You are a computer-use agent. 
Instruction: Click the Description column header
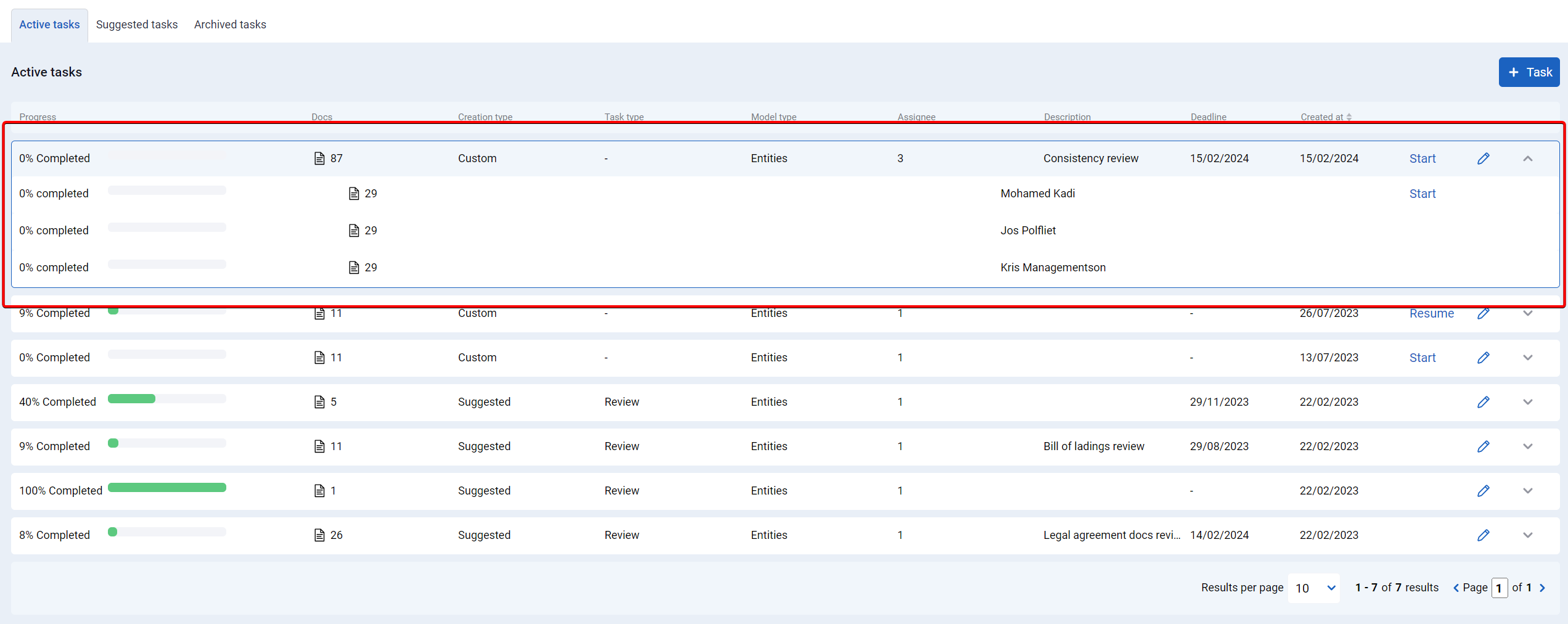(x=1067, y=117)
